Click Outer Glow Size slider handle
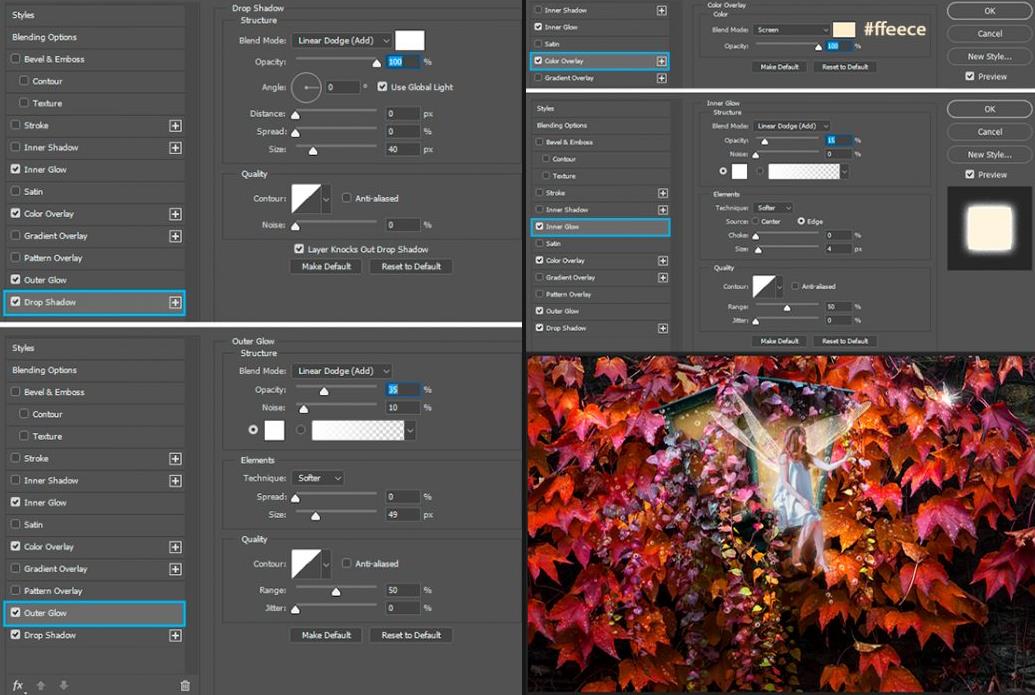1035x695 pixels. (316, 516)
